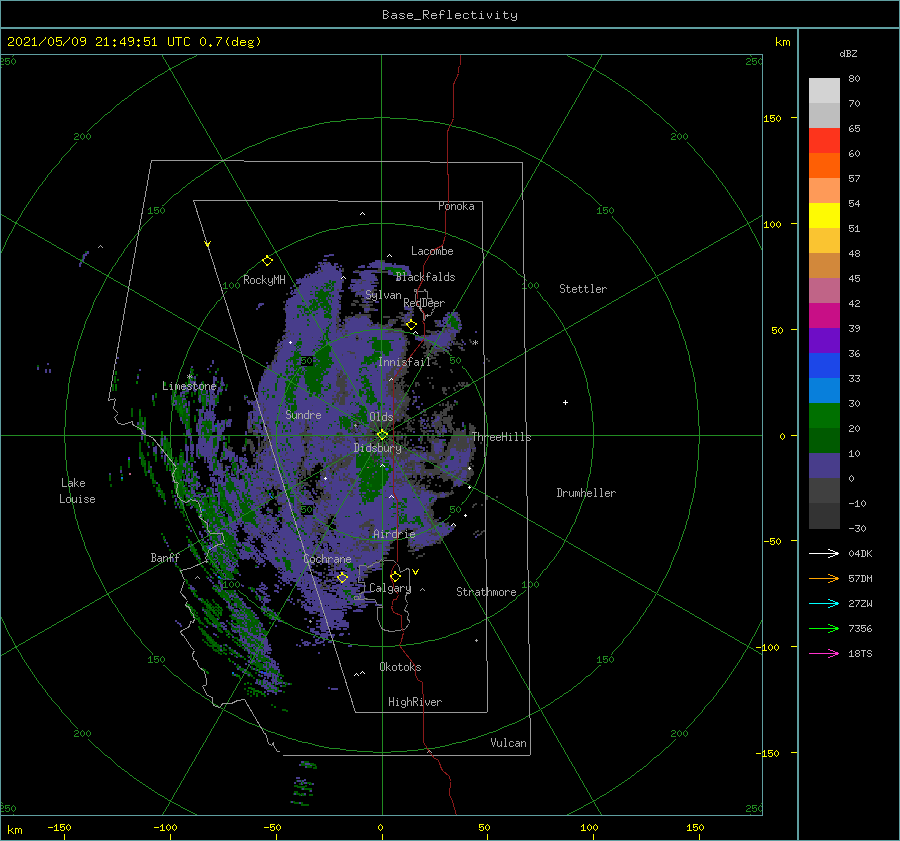Click the dBZ legend heading
900x841 pixels.
[848, 53]
